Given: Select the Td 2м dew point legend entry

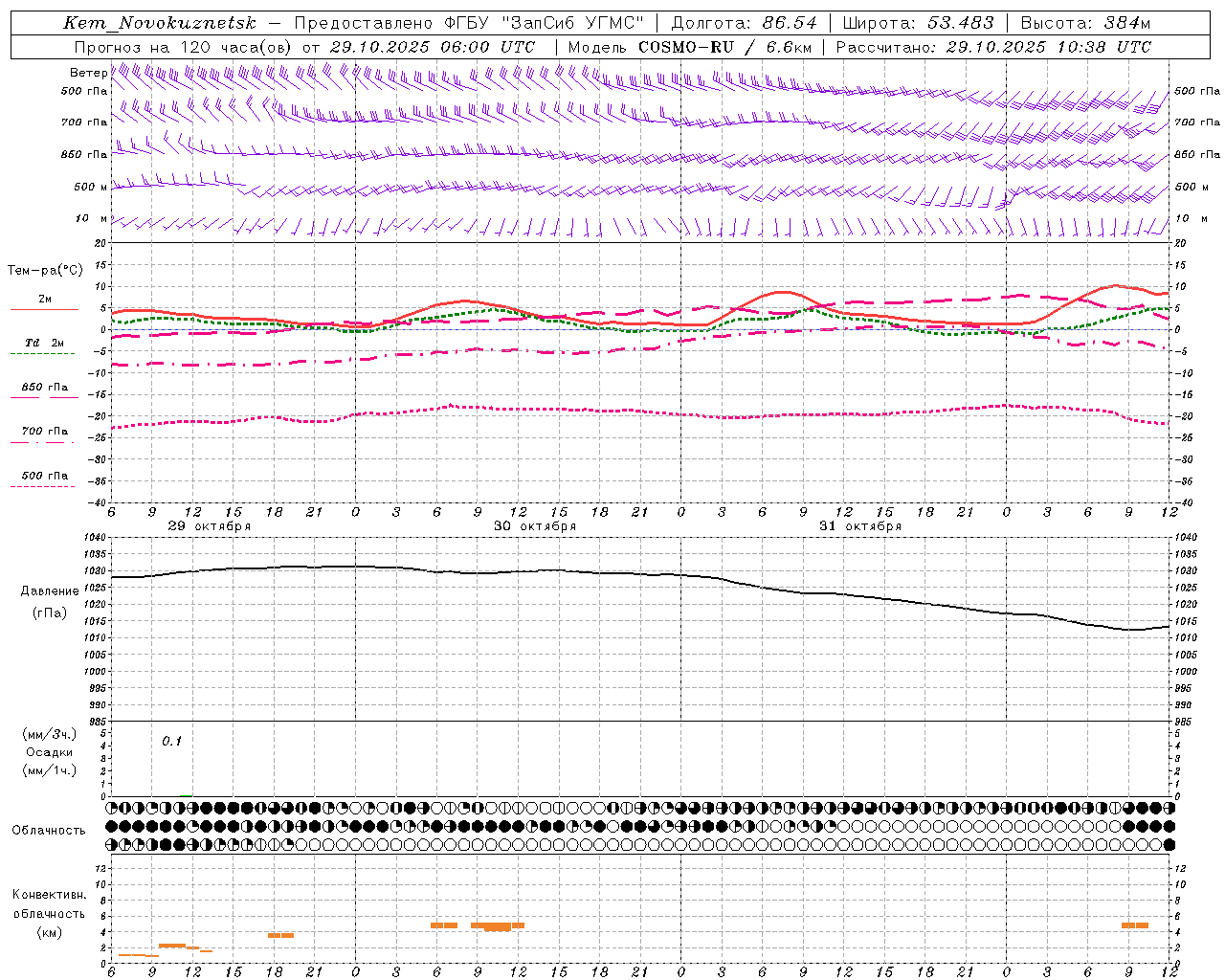Looking at the screenshot, I should [x=44, y=343].
